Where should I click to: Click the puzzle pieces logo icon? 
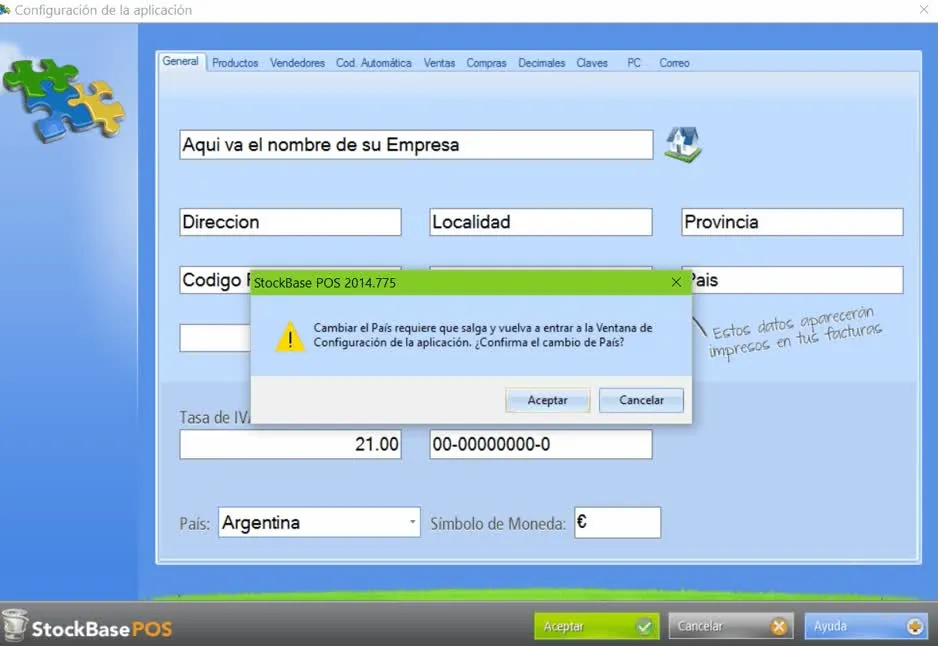click(64, 99)
